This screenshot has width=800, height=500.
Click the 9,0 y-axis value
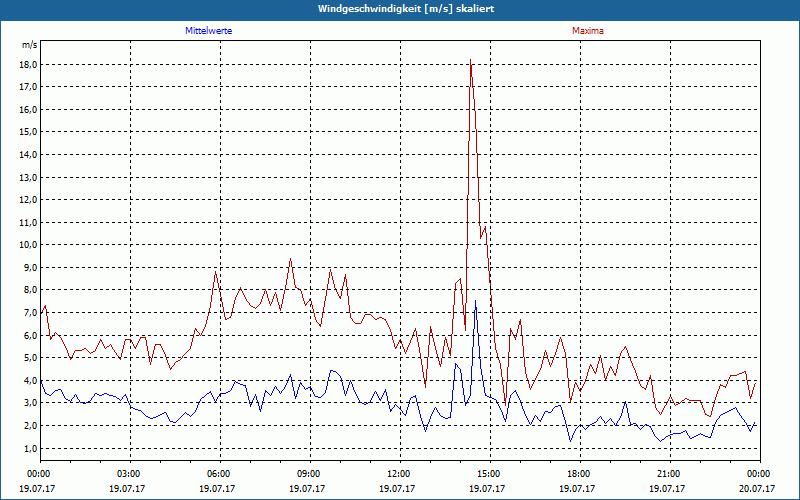point(31,267)
